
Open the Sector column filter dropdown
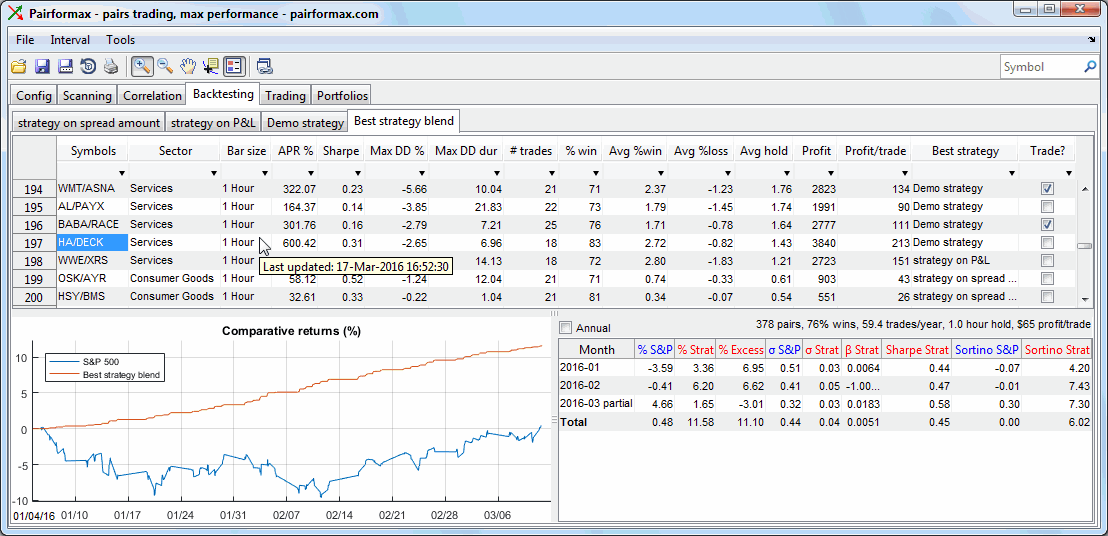click(x=215, y=173)
